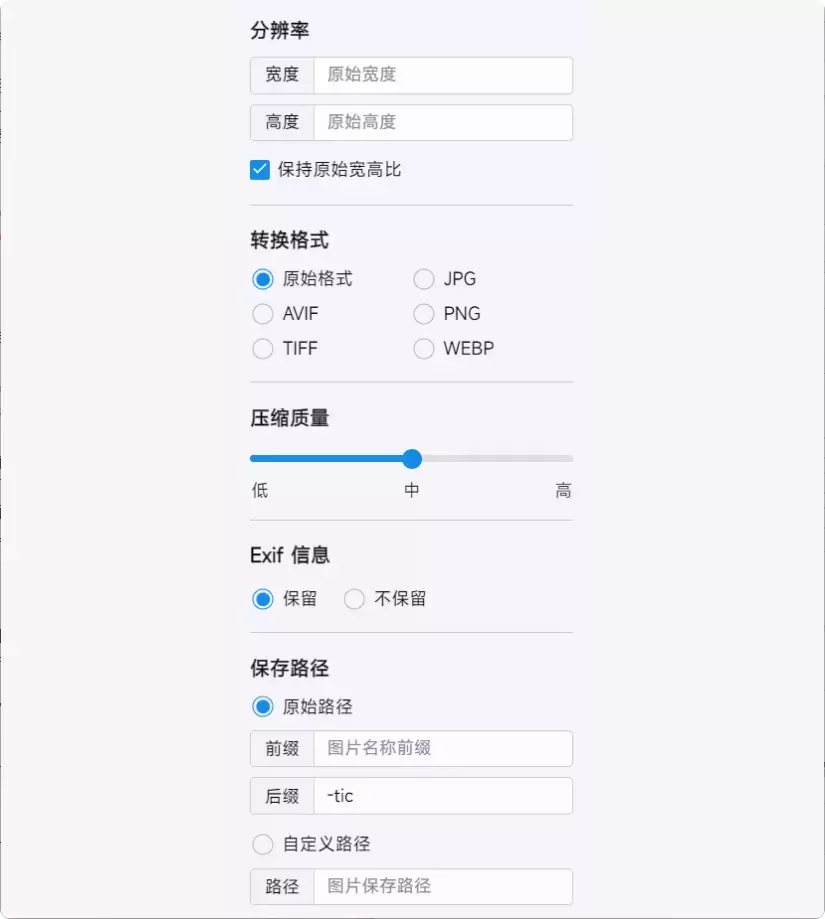
Task: 选择 TIFF 转换格式
Action: tap(262, 349)
